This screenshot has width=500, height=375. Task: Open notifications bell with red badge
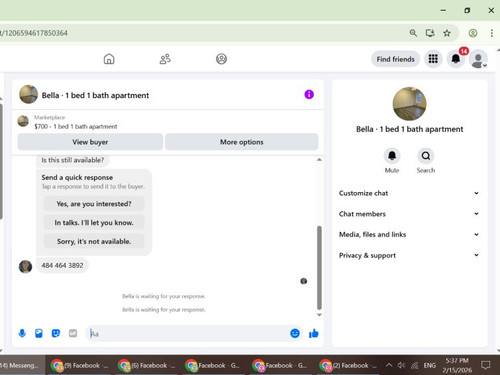tap(456, 59)
